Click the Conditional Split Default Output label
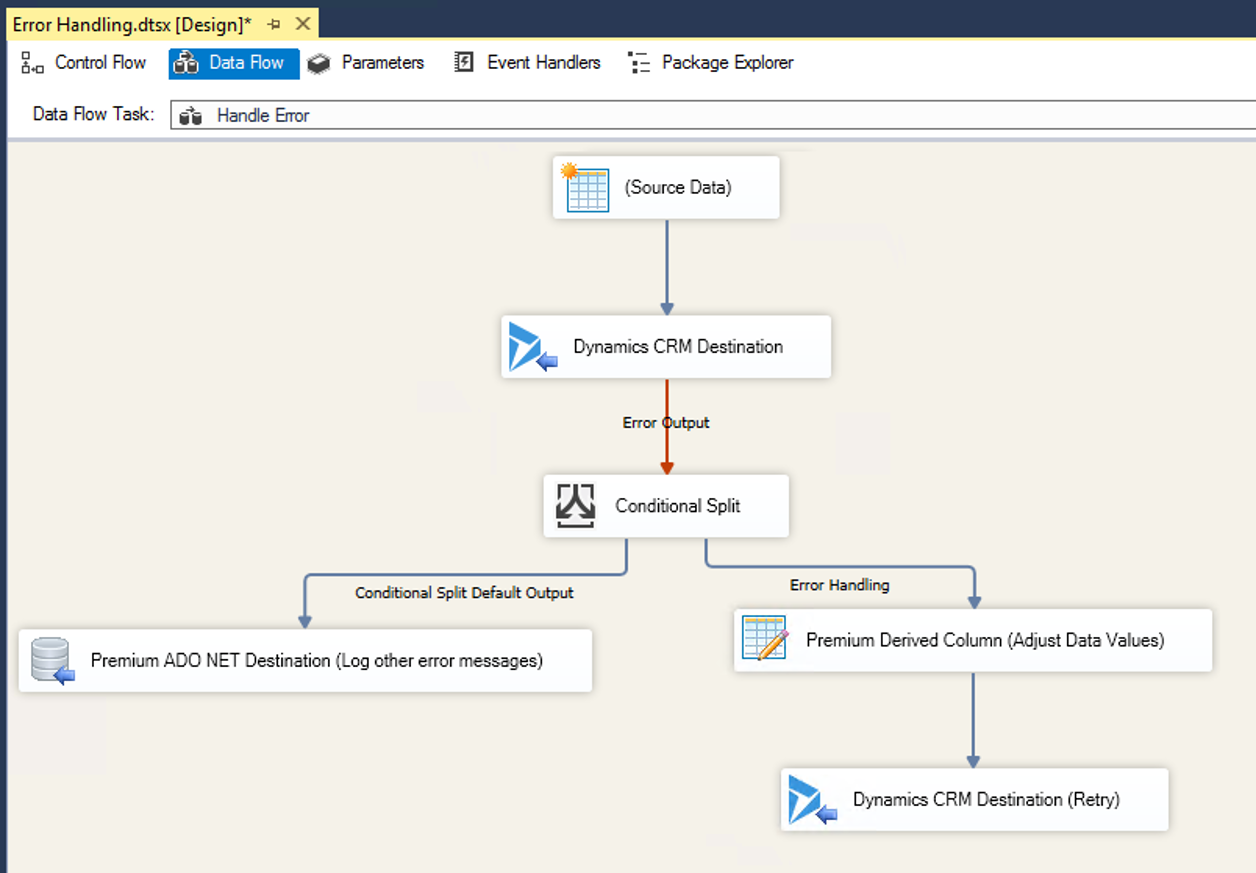The width and height of the screenshot is (1256, 873). click(x=464, y=593)
